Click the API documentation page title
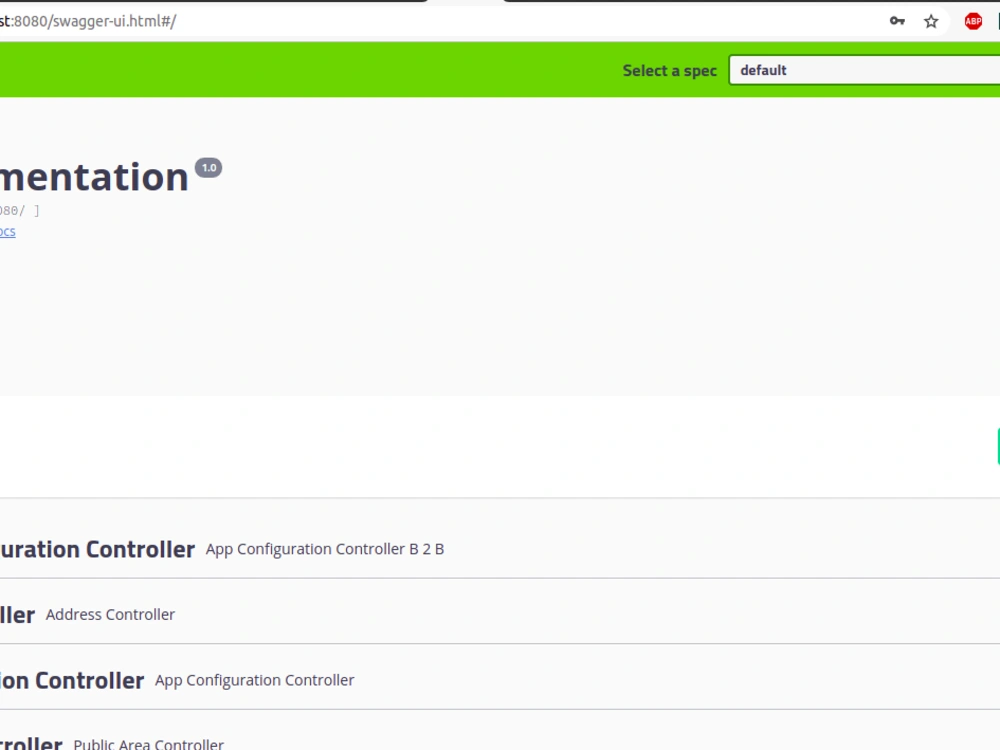The width and height of the screenshot is (1000, 750). [x=95, y=176]
